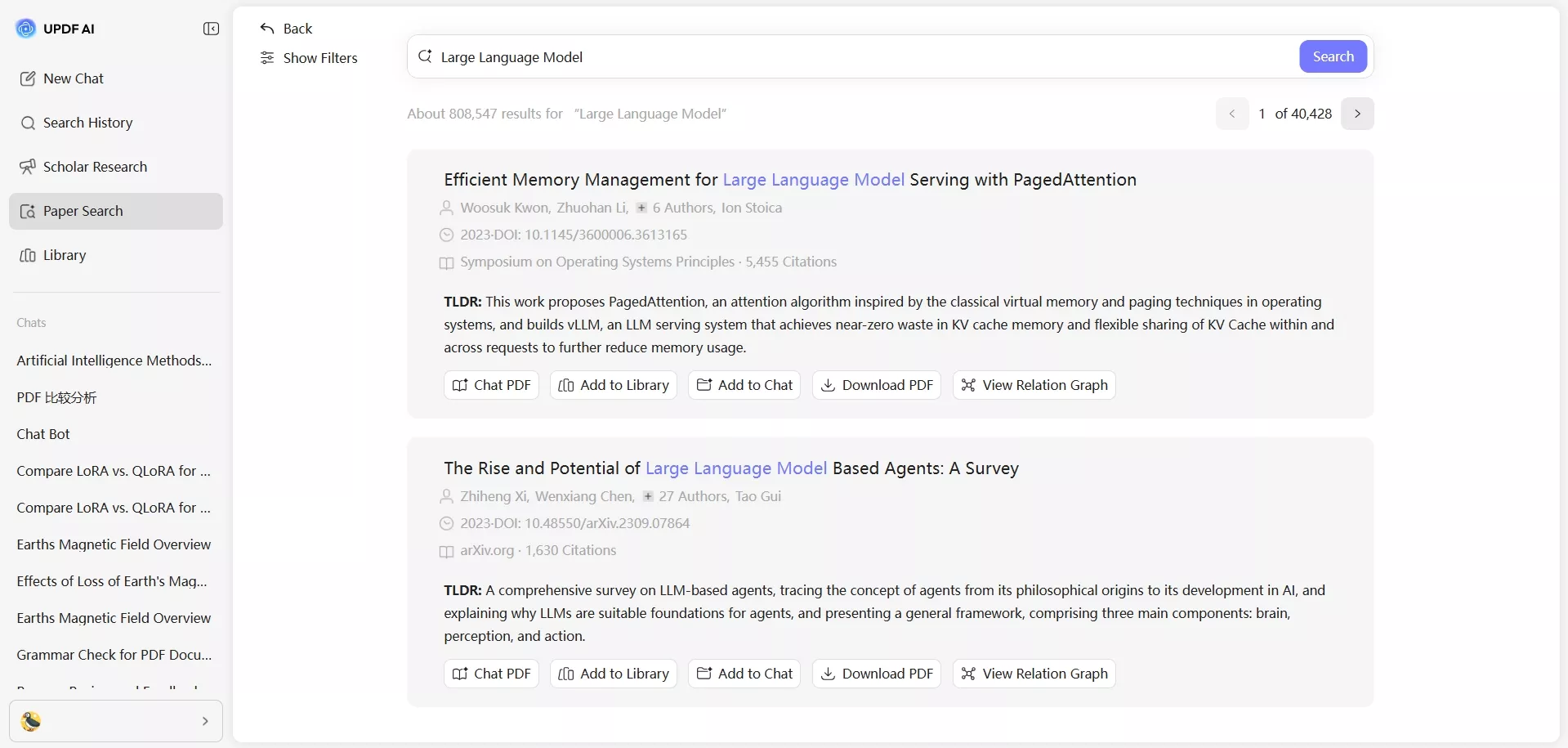Add the survey paper to Chat

744,674
